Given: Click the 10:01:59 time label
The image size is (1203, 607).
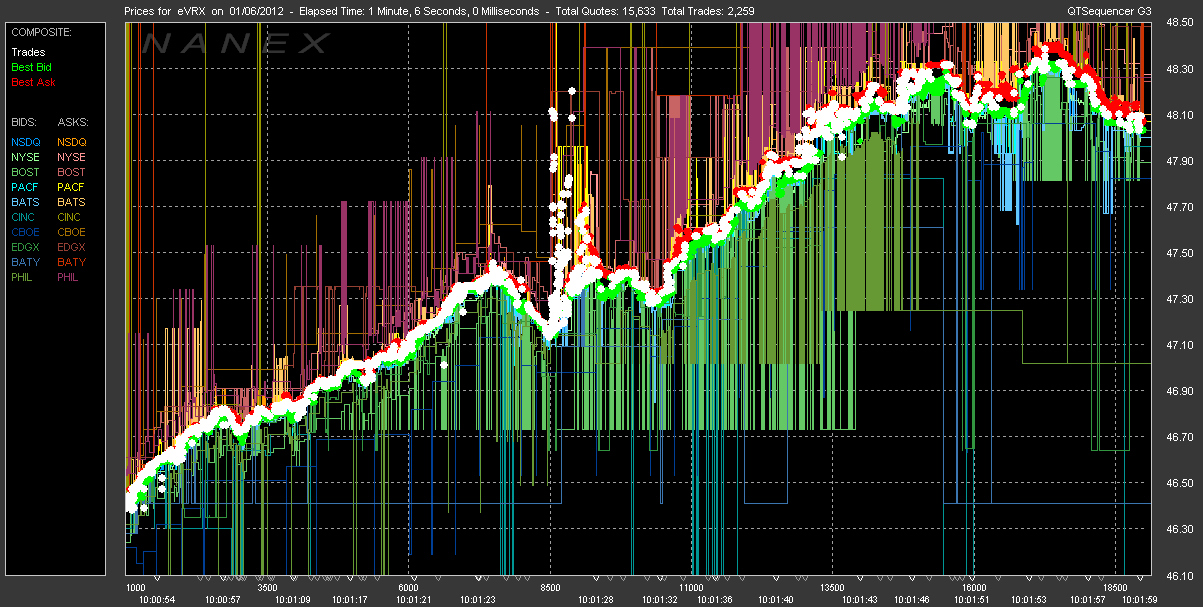Looking at the screenshot, I should [1141, 600].
